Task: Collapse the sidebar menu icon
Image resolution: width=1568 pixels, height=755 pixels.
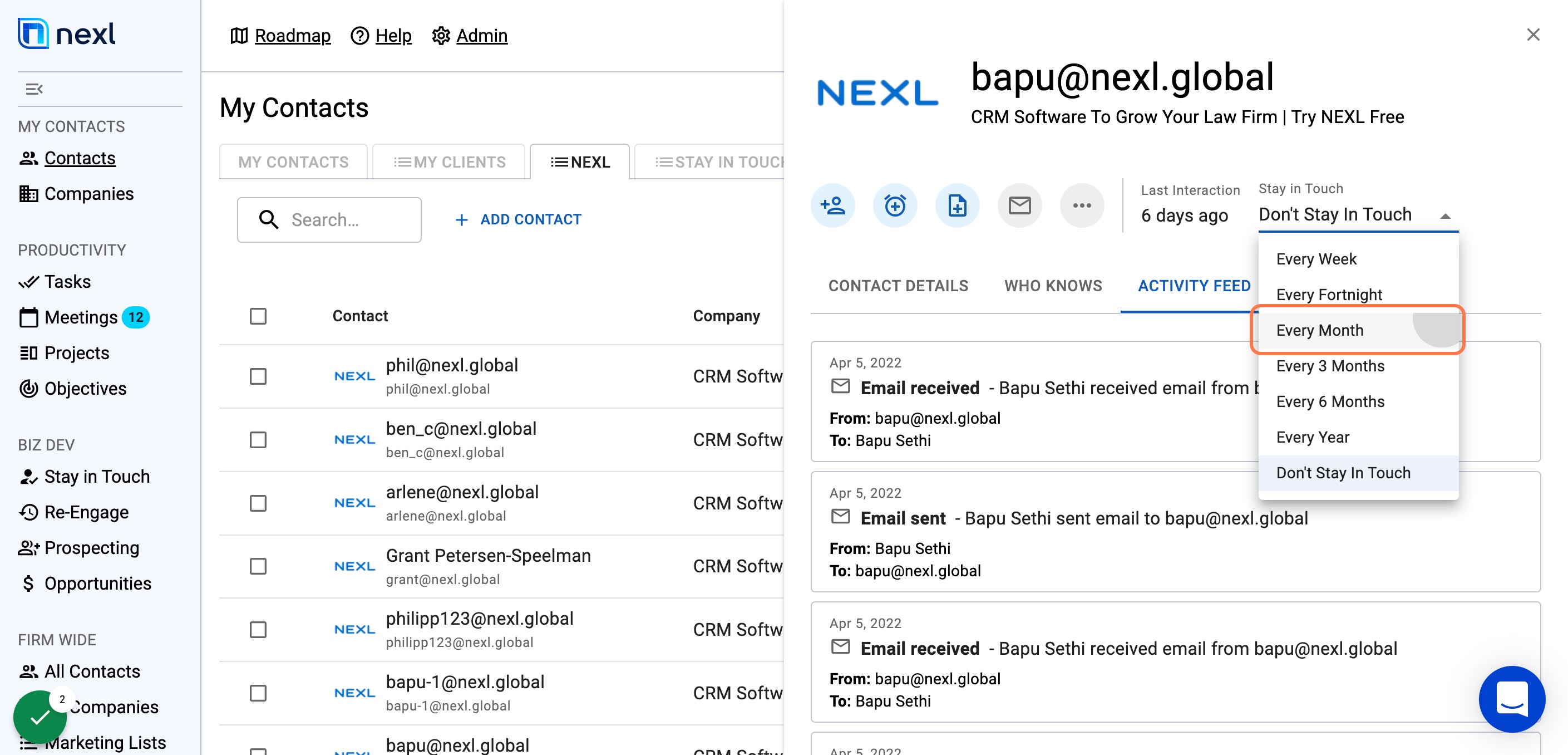Action: (x=34, y=89)
